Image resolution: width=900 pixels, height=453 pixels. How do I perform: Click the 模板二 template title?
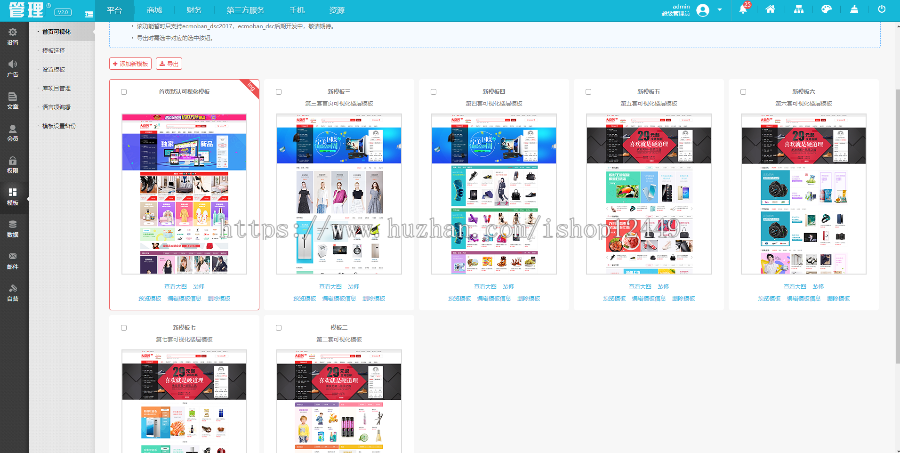pos(339,328)
